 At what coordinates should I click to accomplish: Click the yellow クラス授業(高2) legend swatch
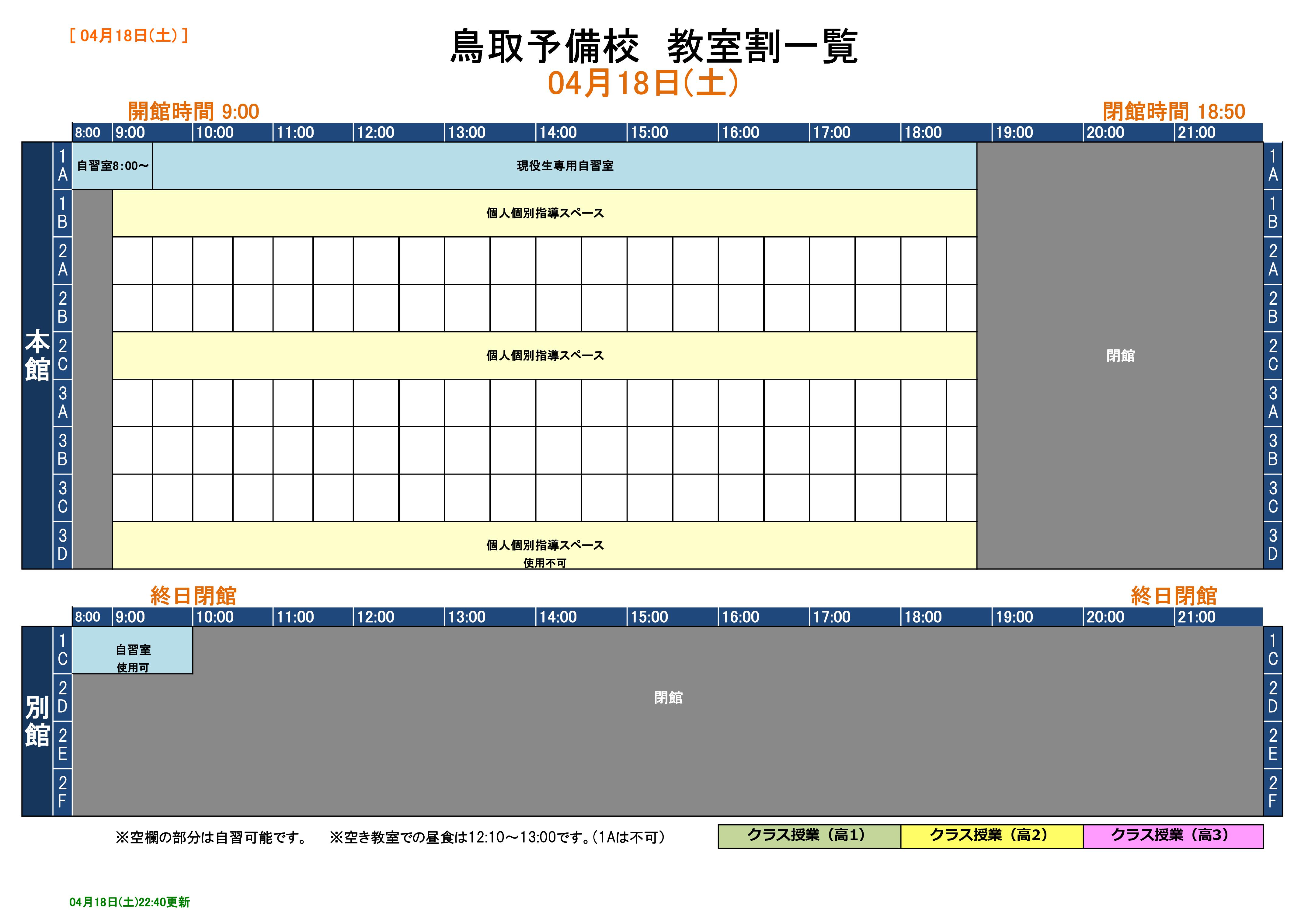(x=991, y=837)
